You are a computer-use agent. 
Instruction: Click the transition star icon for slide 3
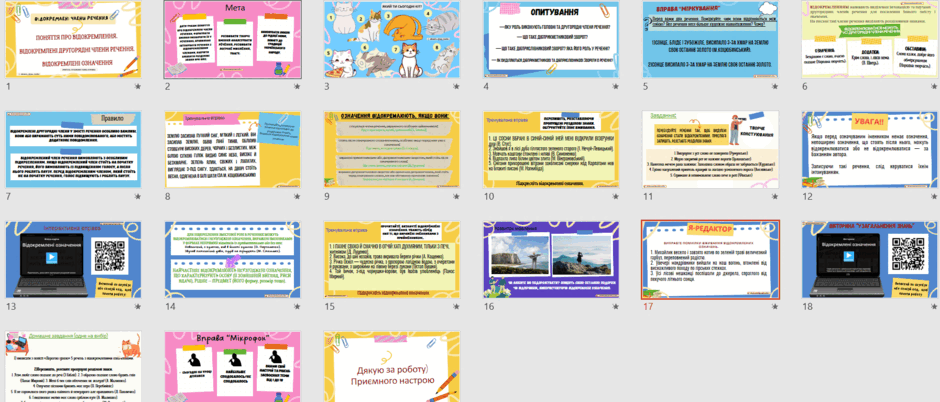(x=457, y=87)
